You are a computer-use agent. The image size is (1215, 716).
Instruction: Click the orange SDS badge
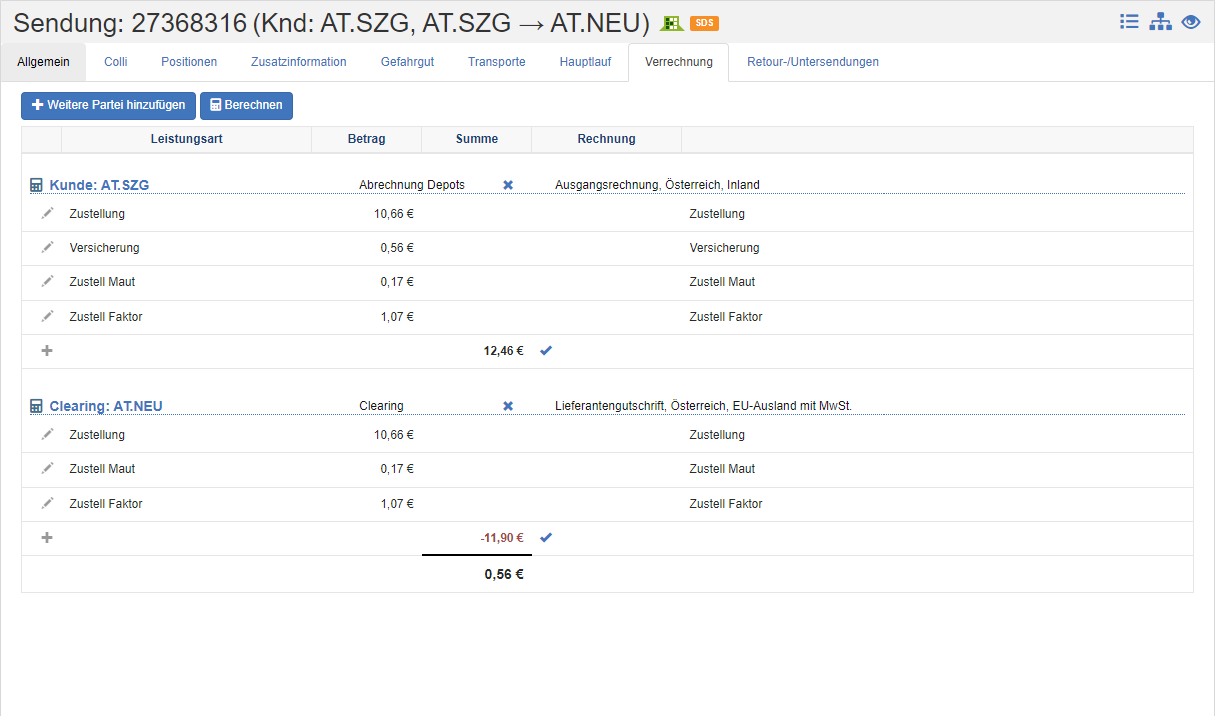coord(704,23)
